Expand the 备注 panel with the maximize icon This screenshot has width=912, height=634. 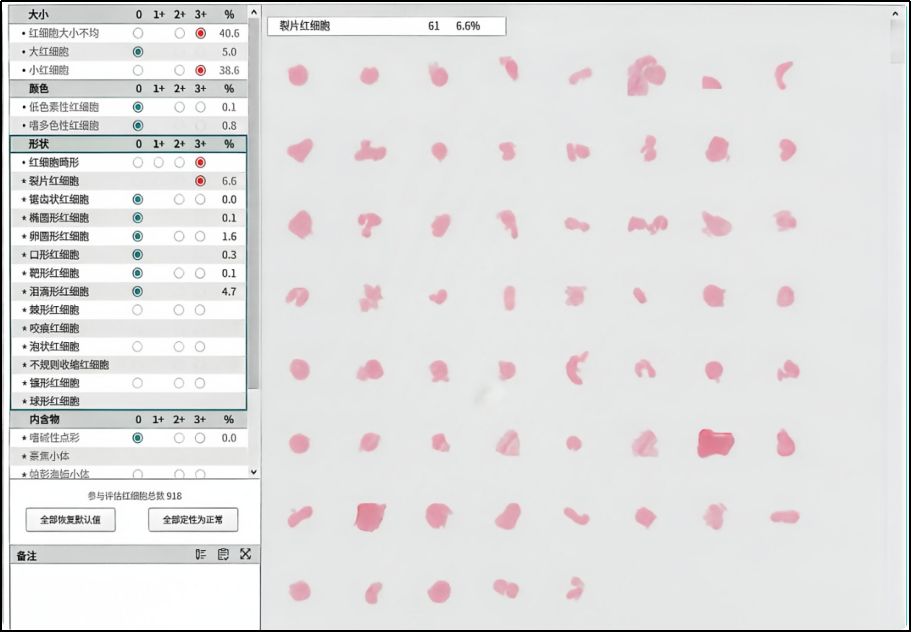coord(245,554)
